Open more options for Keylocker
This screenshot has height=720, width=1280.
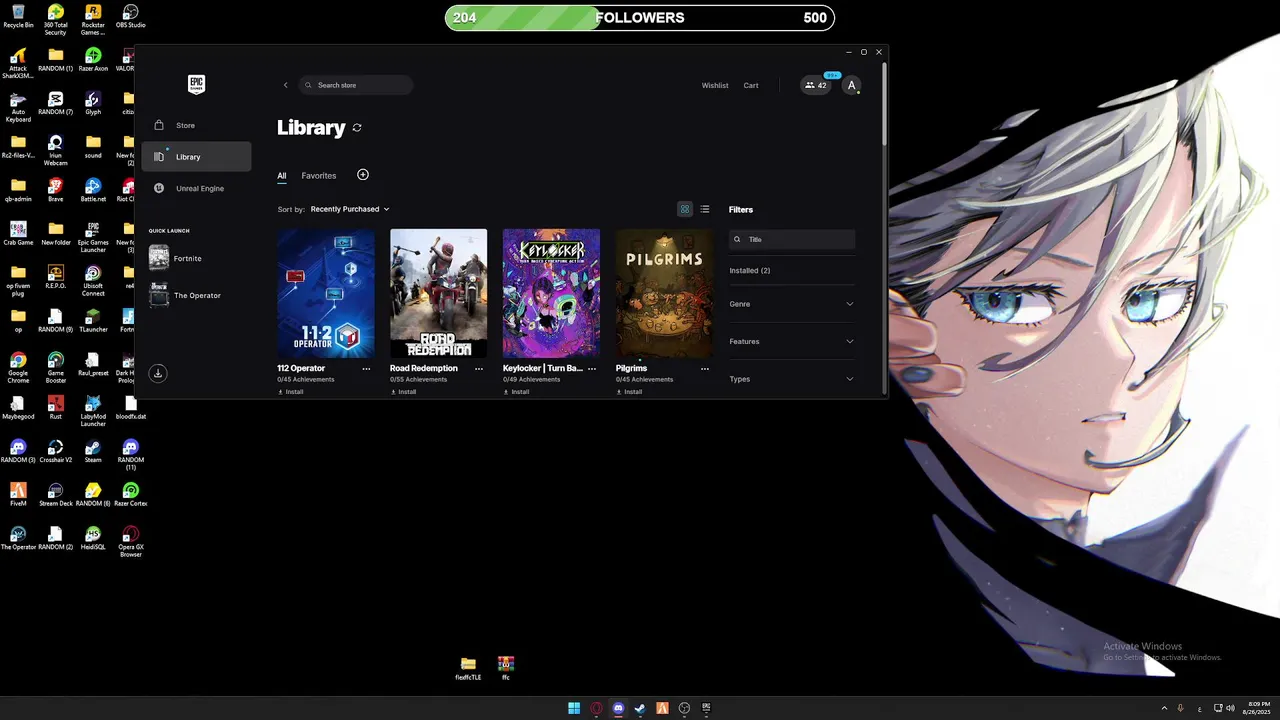click(x=592, y=369)
